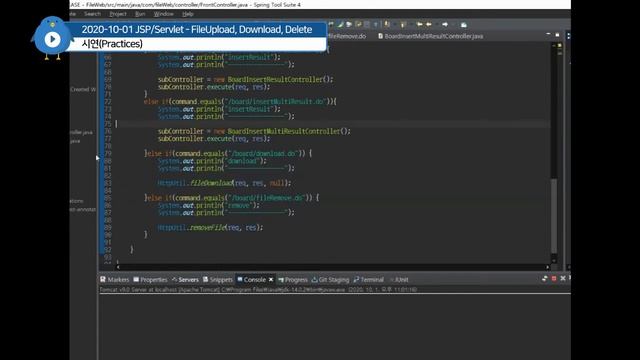Click the Back navigation arrow in toolbar
The width and height of the screenshot is (640, 360).
click(429, 24)
